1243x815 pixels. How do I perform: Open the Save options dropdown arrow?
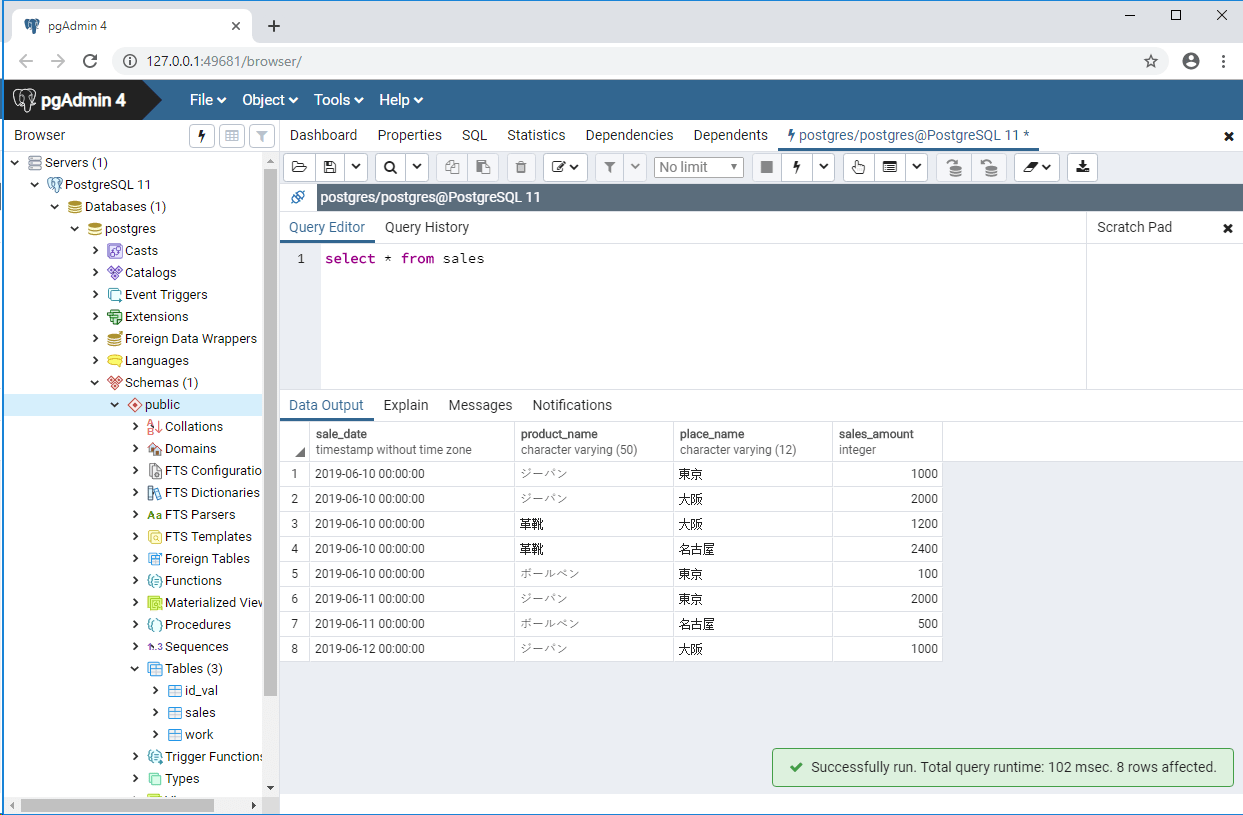click(356, 167)
